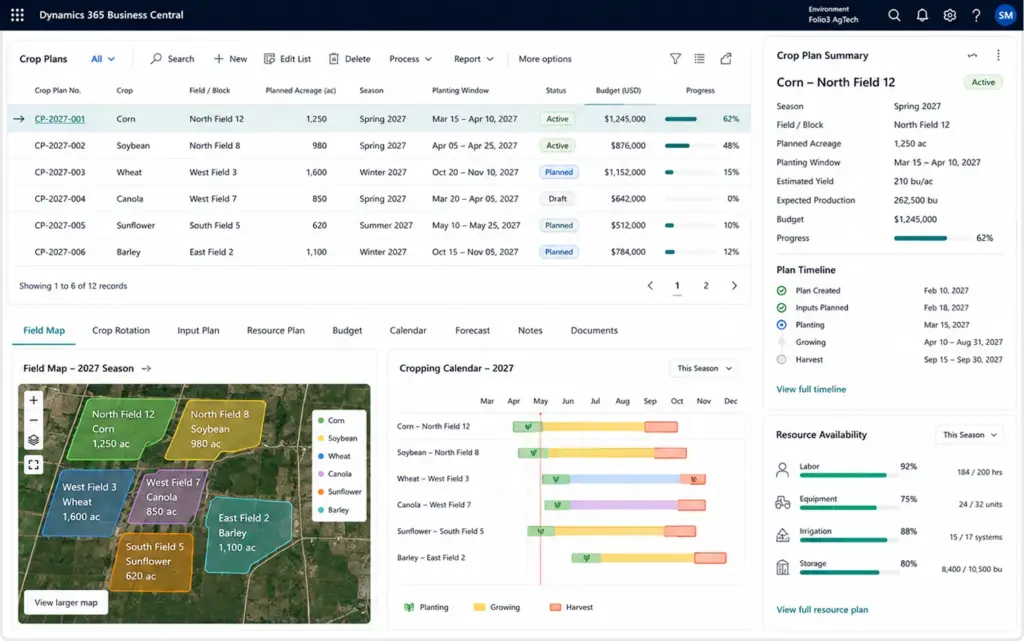Go to page 2 of records
This screenshot has height=641, width=1024.
(x=705, y=285)
